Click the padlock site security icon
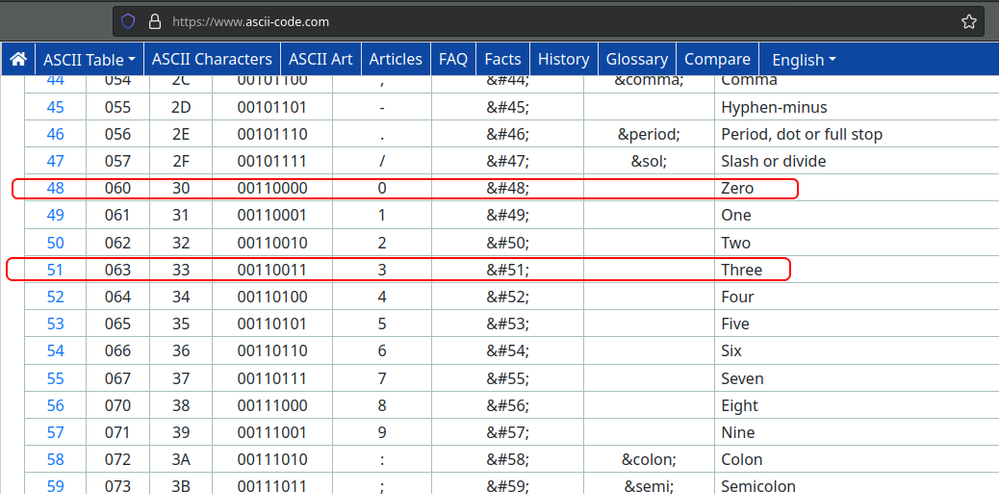Screen dimensions: 999x494 [x=155, y=22]
